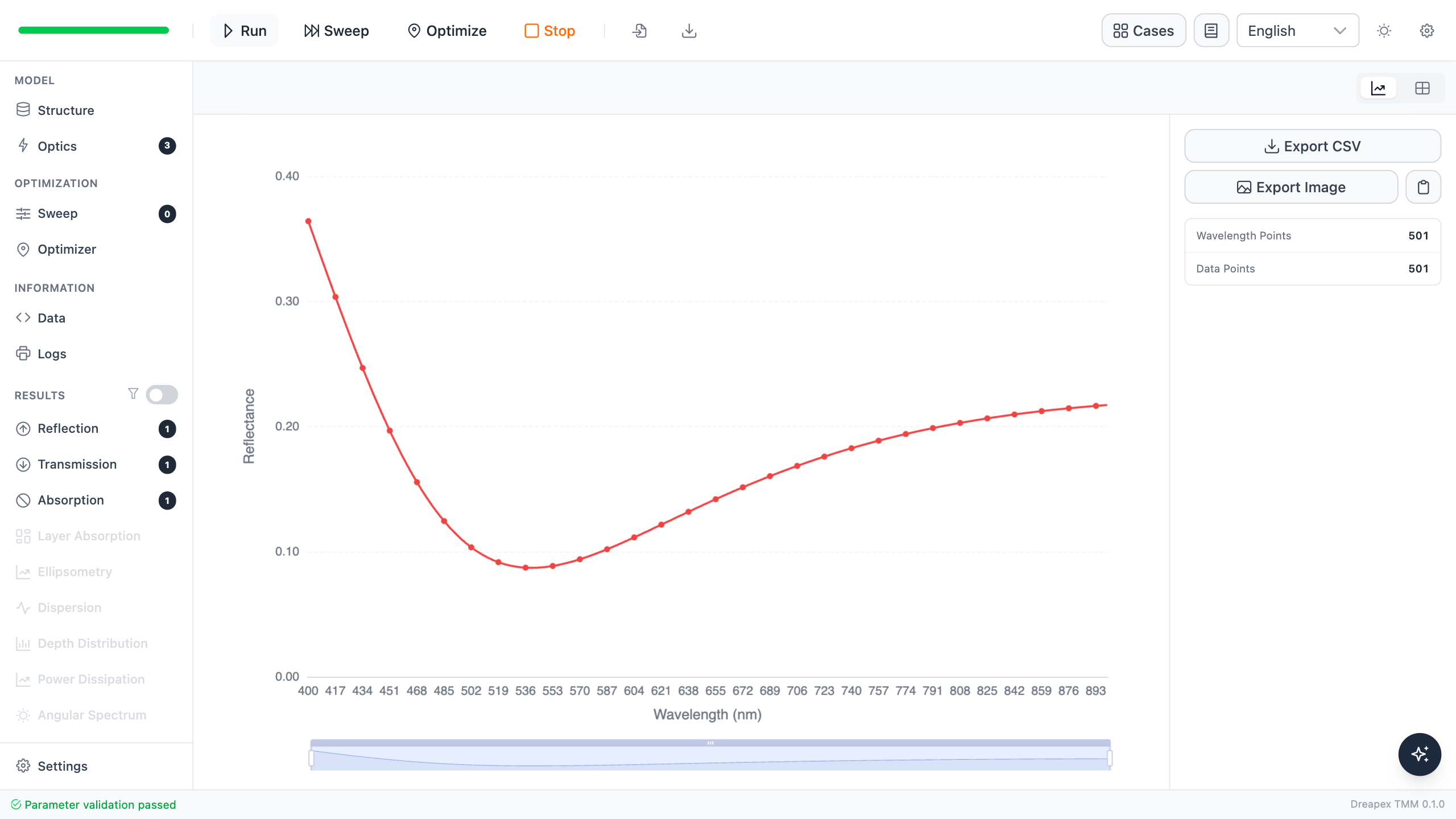
Task: Open the Cases selector
Action: click(x=1143, y=31)
